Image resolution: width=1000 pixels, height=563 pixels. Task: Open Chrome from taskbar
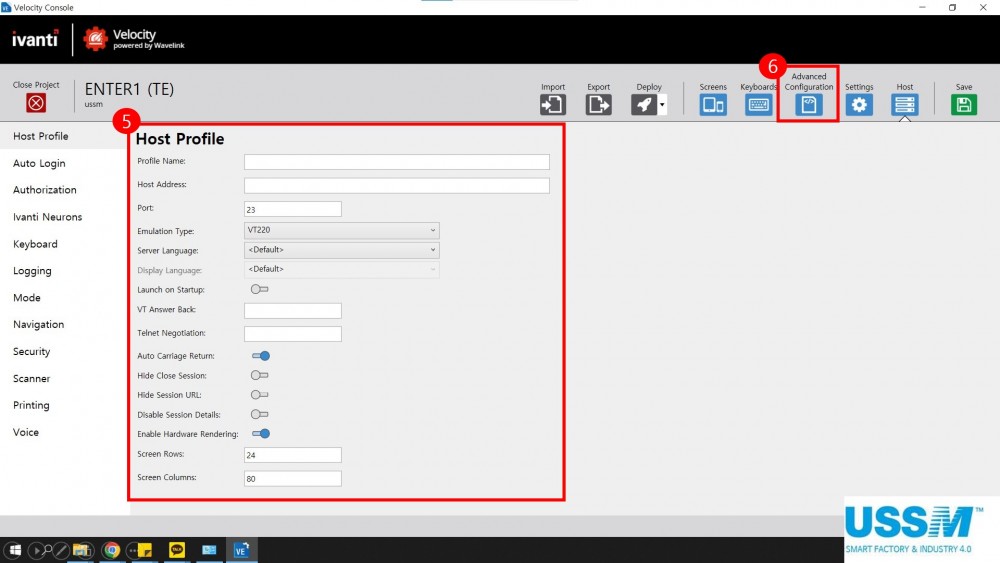pos(112,550)
